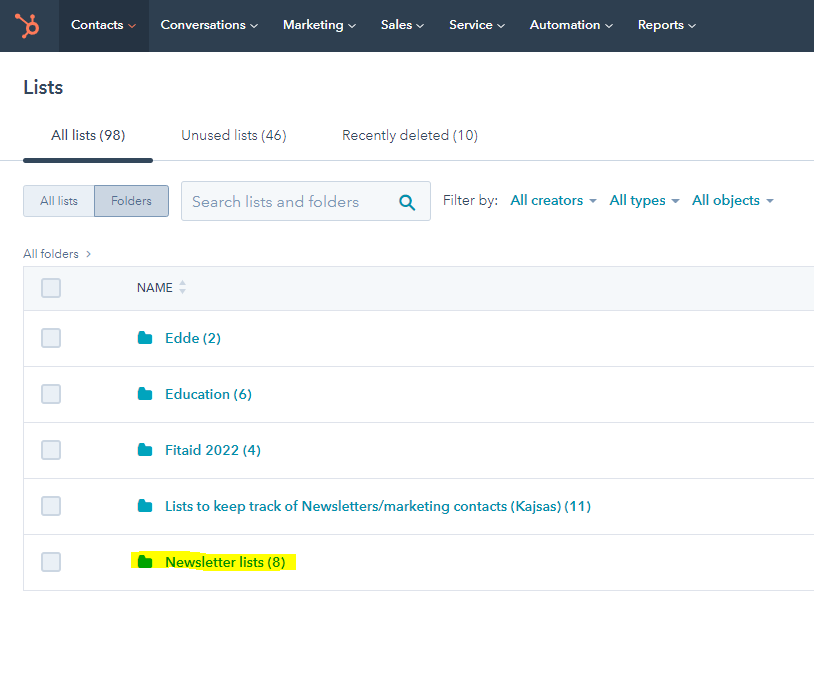
Task: Click the HubSpot sprocket logo
Action: [x=27, y=25]
